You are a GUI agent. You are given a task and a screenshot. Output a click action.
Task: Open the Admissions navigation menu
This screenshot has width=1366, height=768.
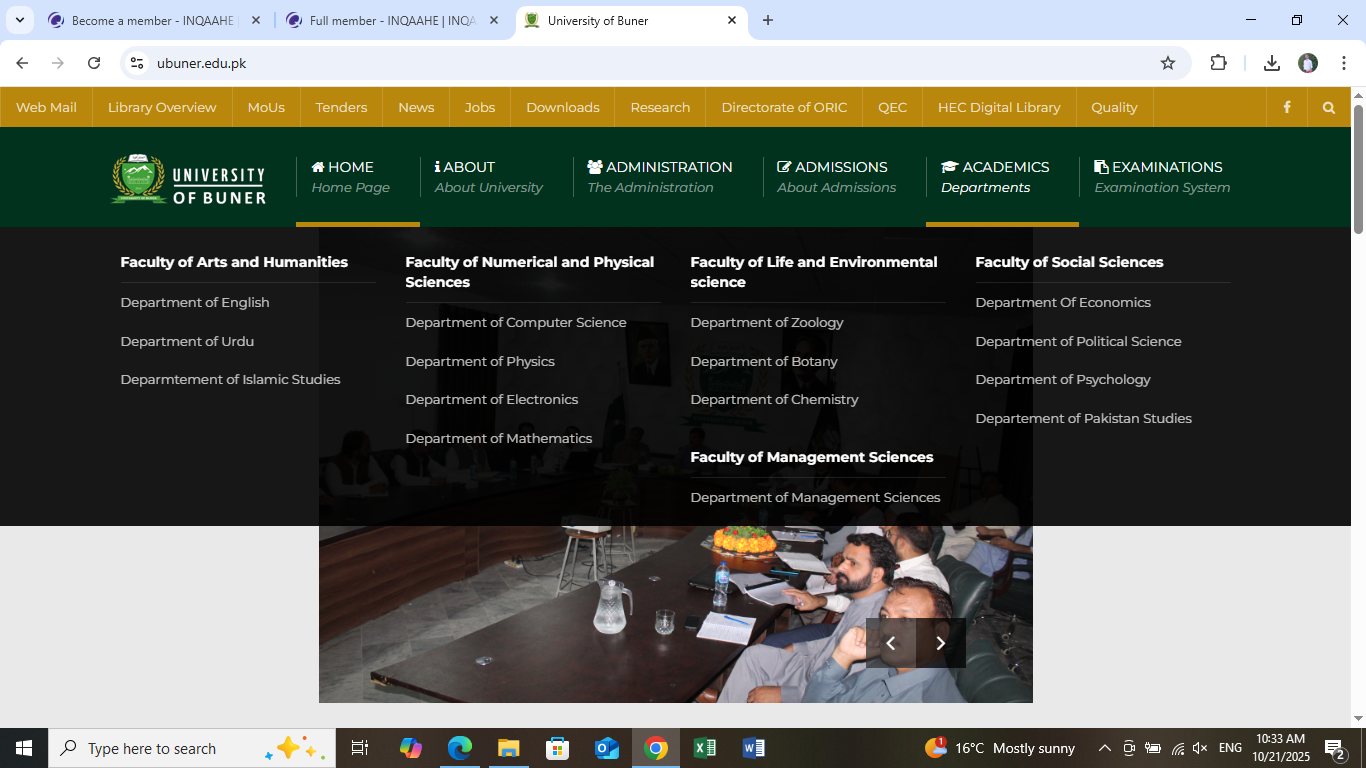coord(836,177)
